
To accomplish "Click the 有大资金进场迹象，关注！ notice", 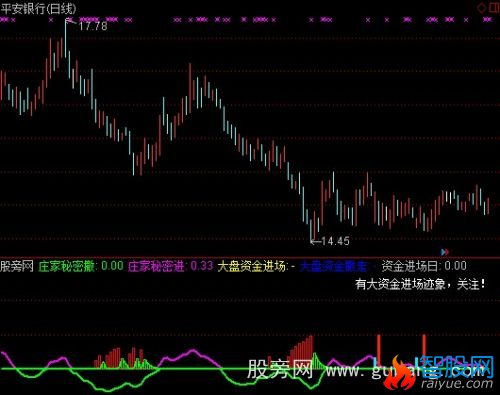I will coord(420,284).
